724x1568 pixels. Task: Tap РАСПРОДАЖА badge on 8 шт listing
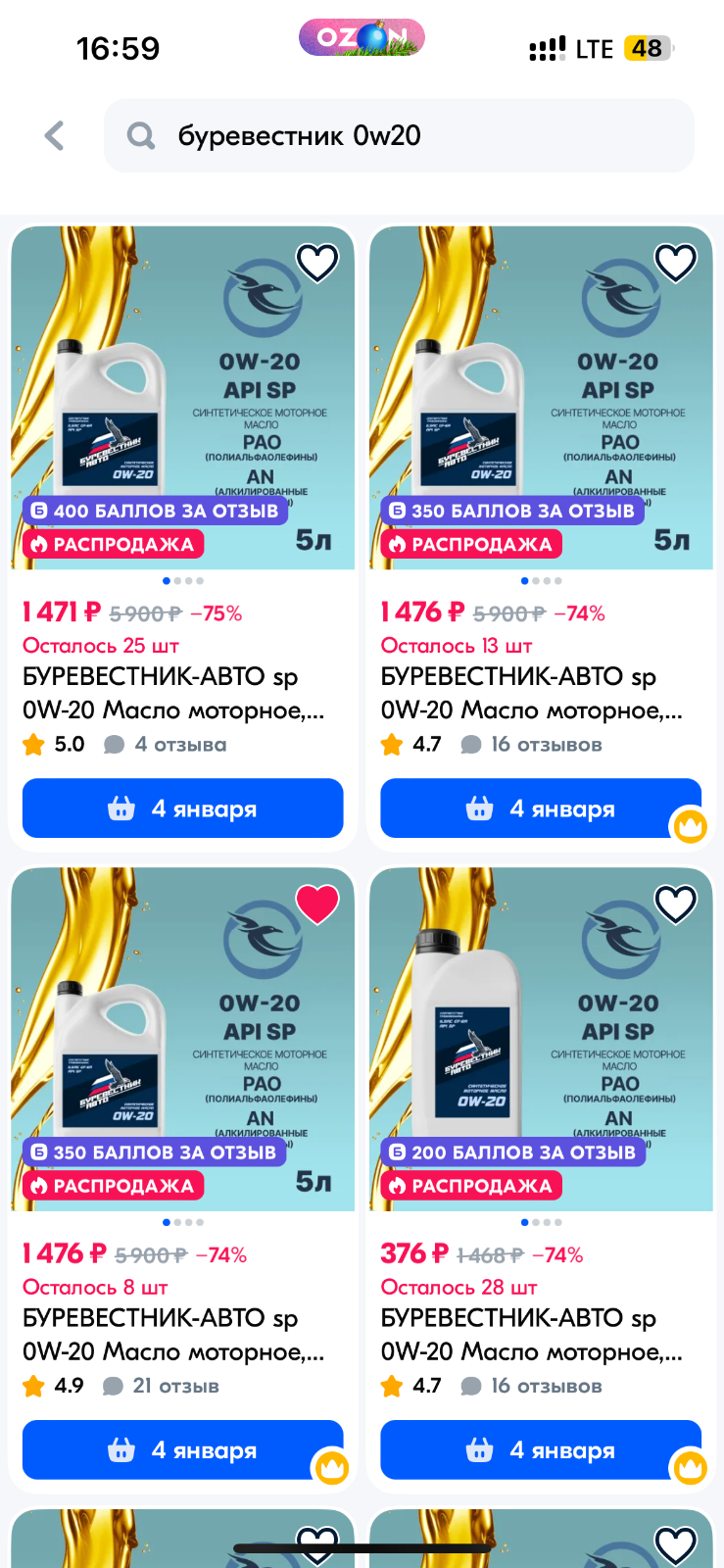[113, 1186]
